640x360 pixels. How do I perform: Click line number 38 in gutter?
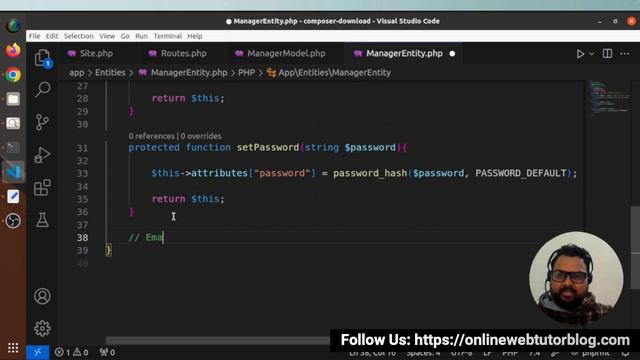[x=82, y=238]
